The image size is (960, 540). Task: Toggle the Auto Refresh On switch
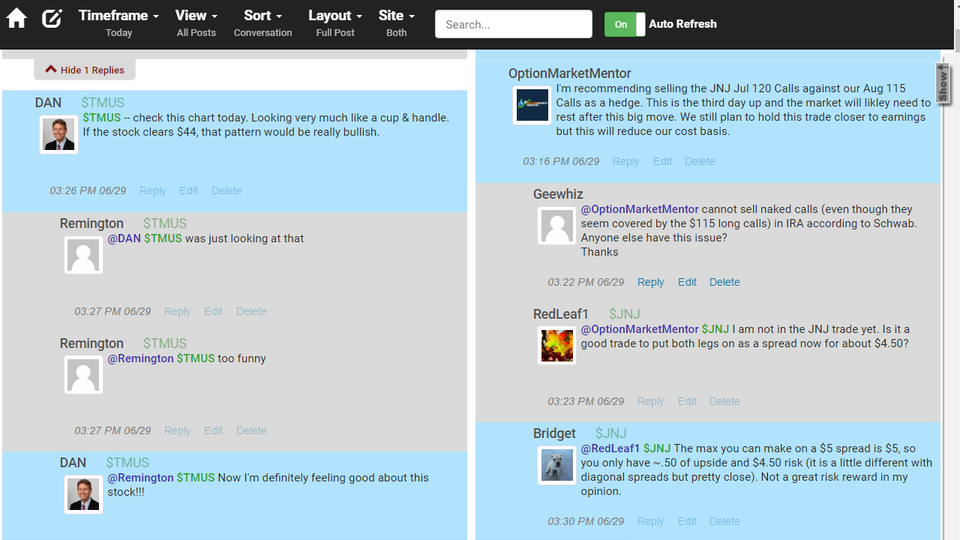click(x=624, y=24)
